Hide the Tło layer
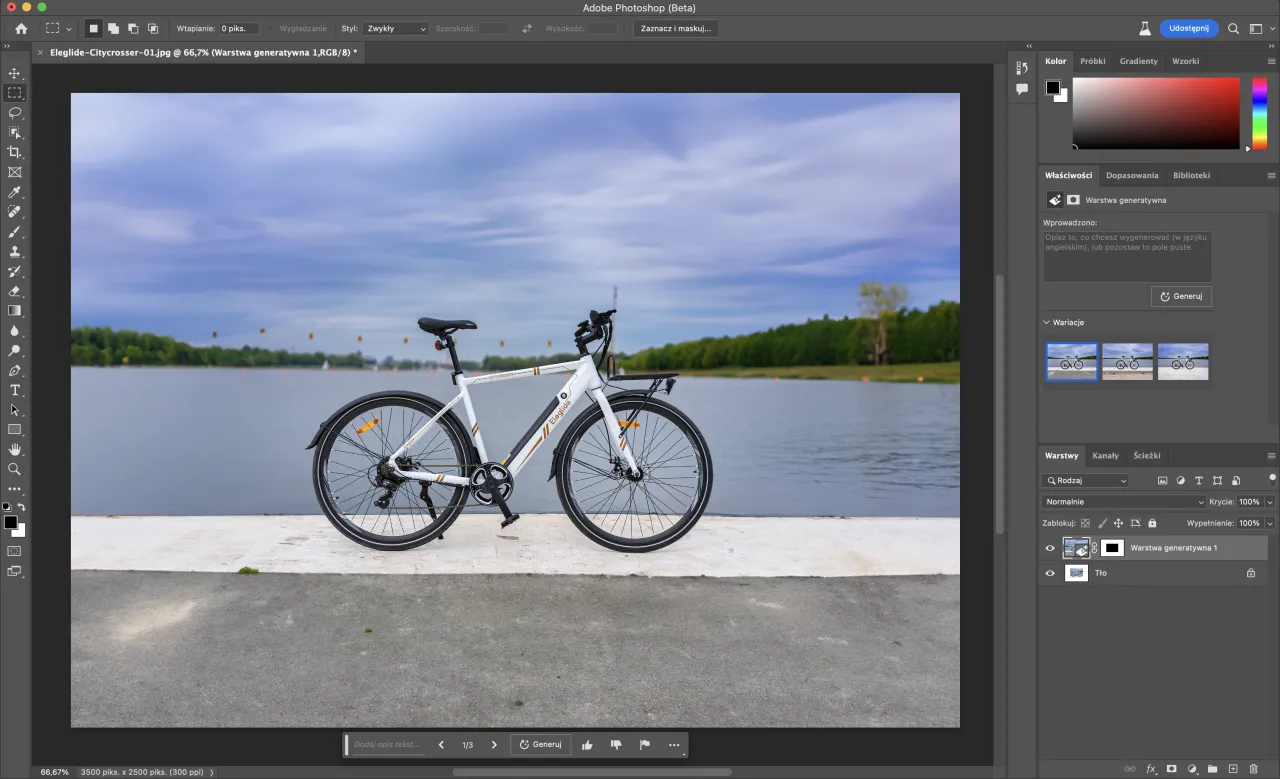 coord(1050,573)
